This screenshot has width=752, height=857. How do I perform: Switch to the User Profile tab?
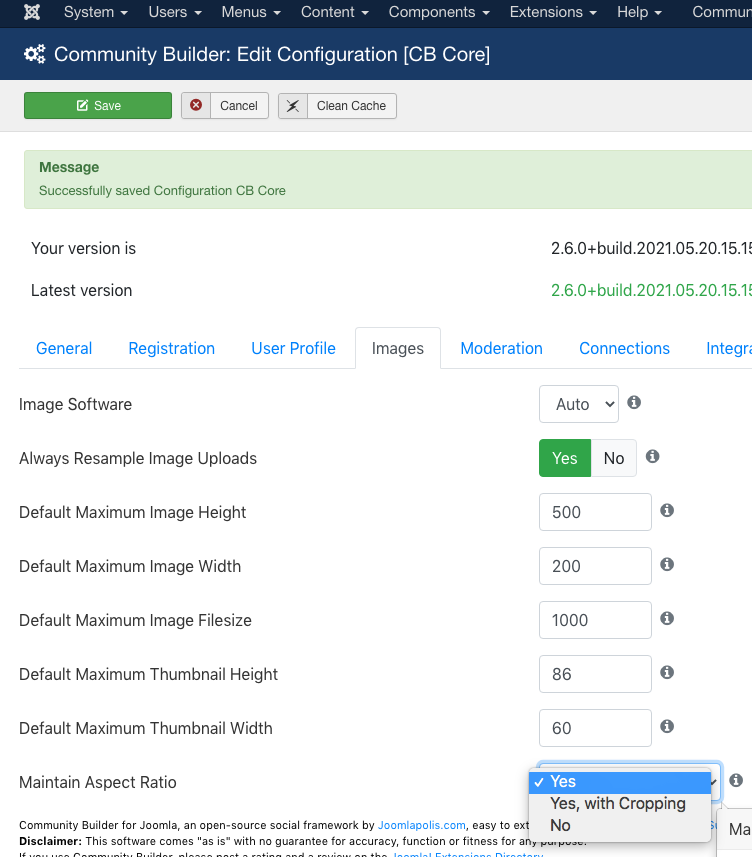pos(293,349)
